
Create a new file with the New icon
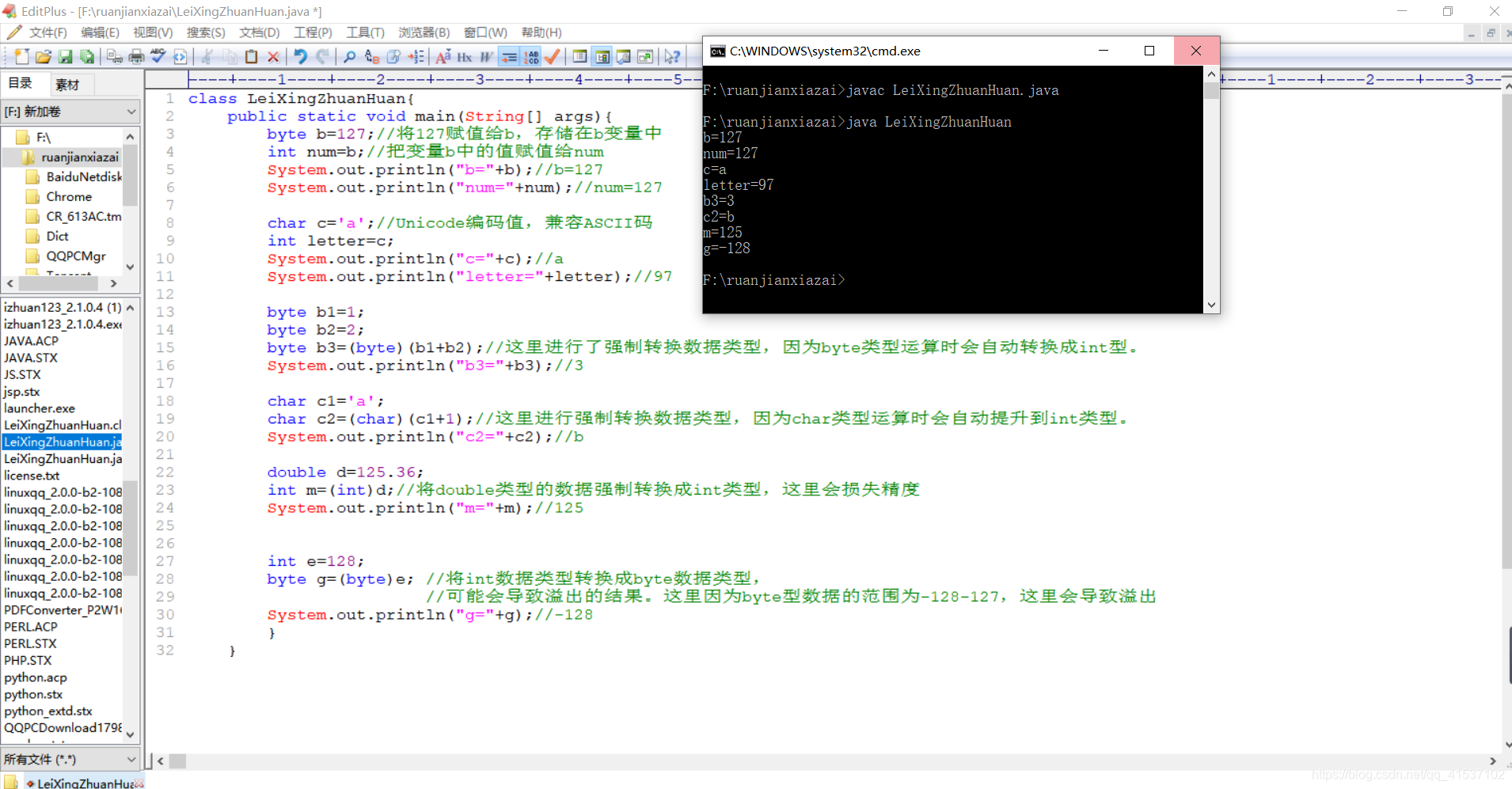[x=21, y=56]
